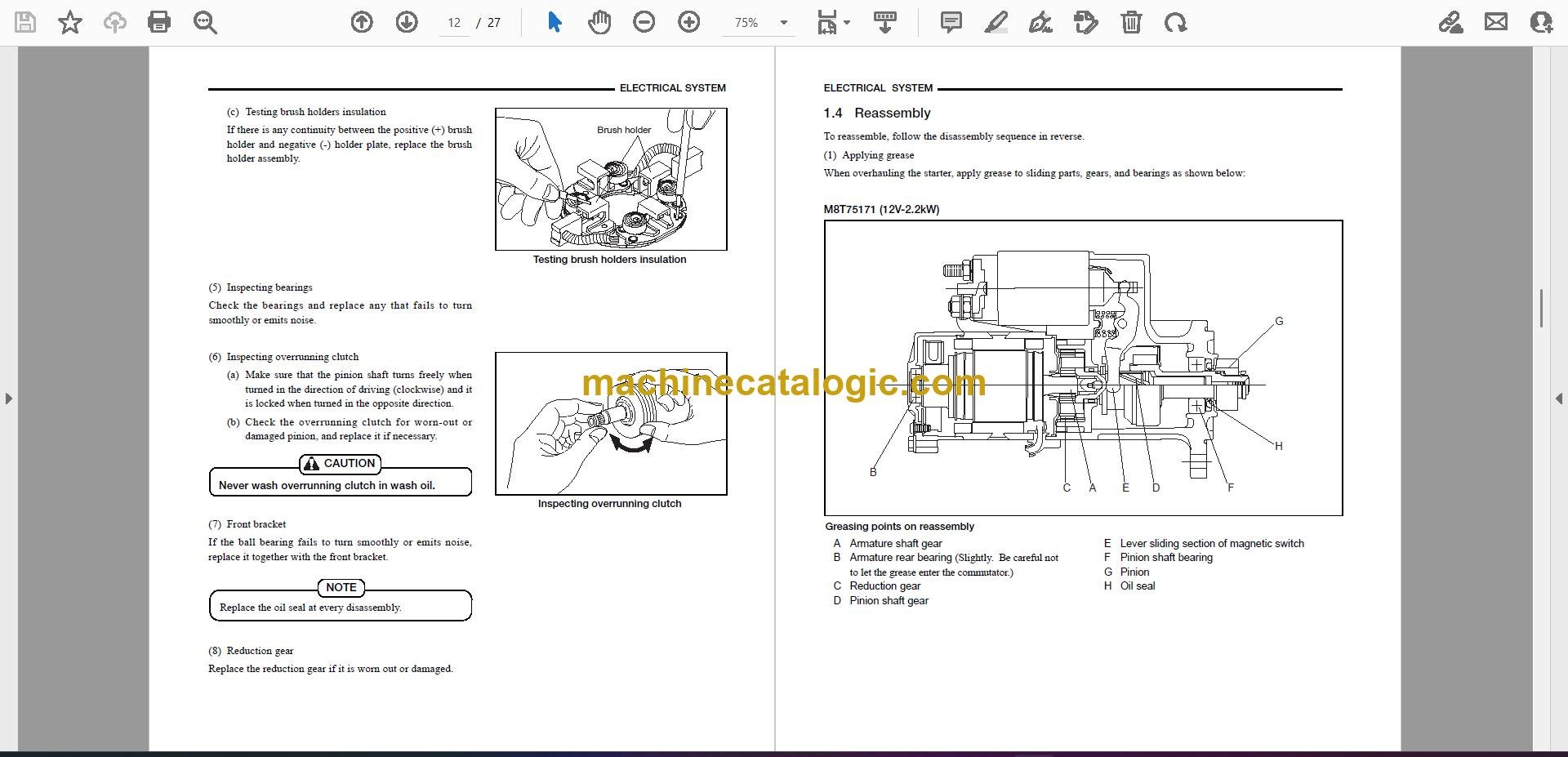Screen dimensions: 1568x757
Task: Send file by email envelope icon
Action: click(1496, 22)
